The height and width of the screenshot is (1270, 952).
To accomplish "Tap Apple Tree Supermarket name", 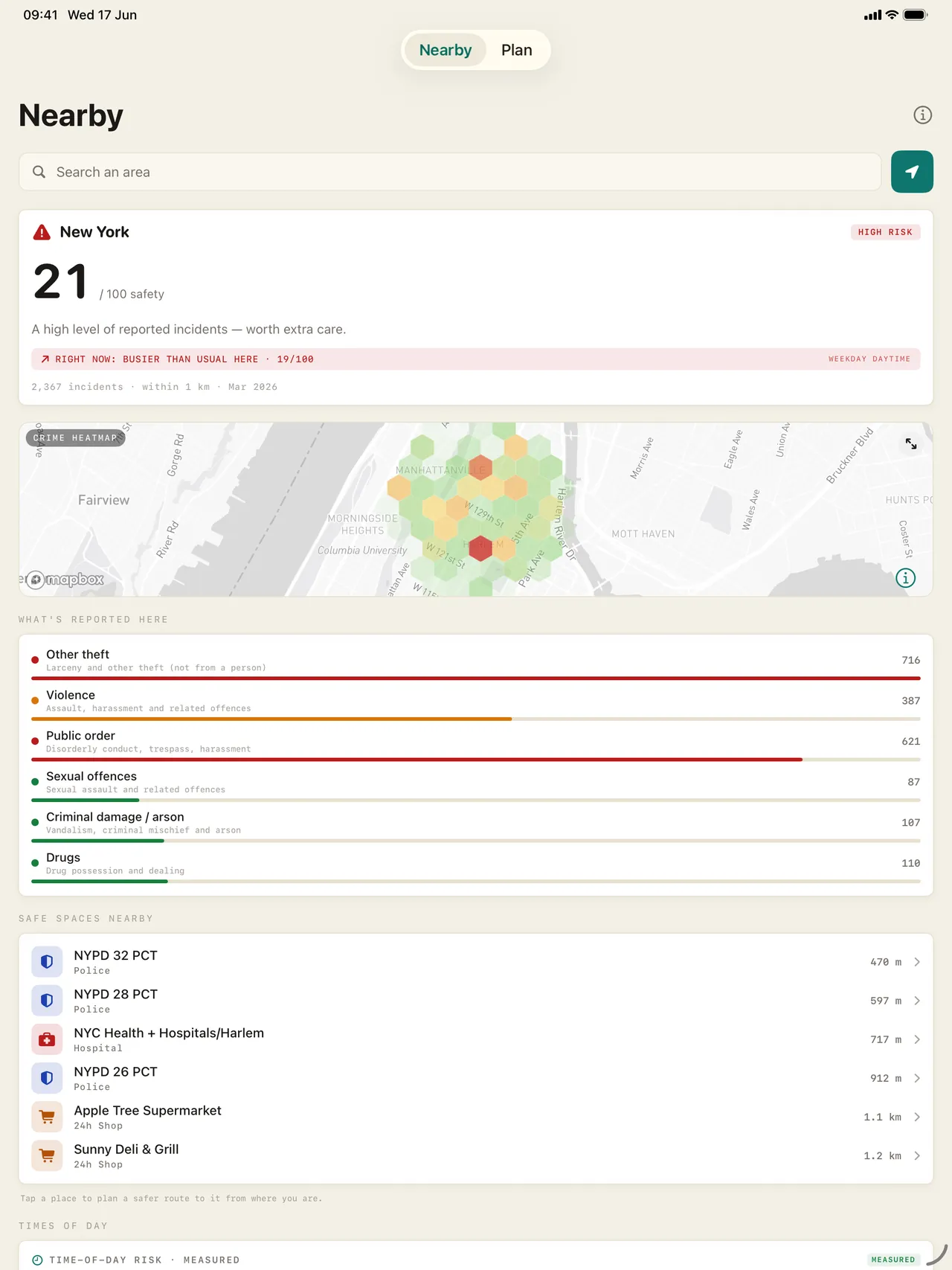I will (x=147, y=1110).
